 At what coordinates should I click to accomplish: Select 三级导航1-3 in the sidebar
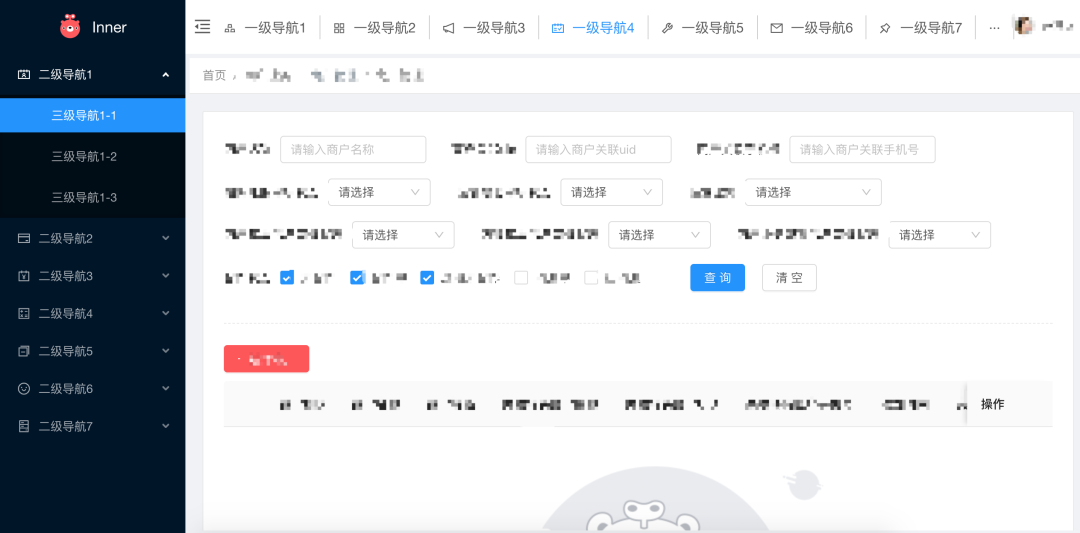[x=92, y=198]
